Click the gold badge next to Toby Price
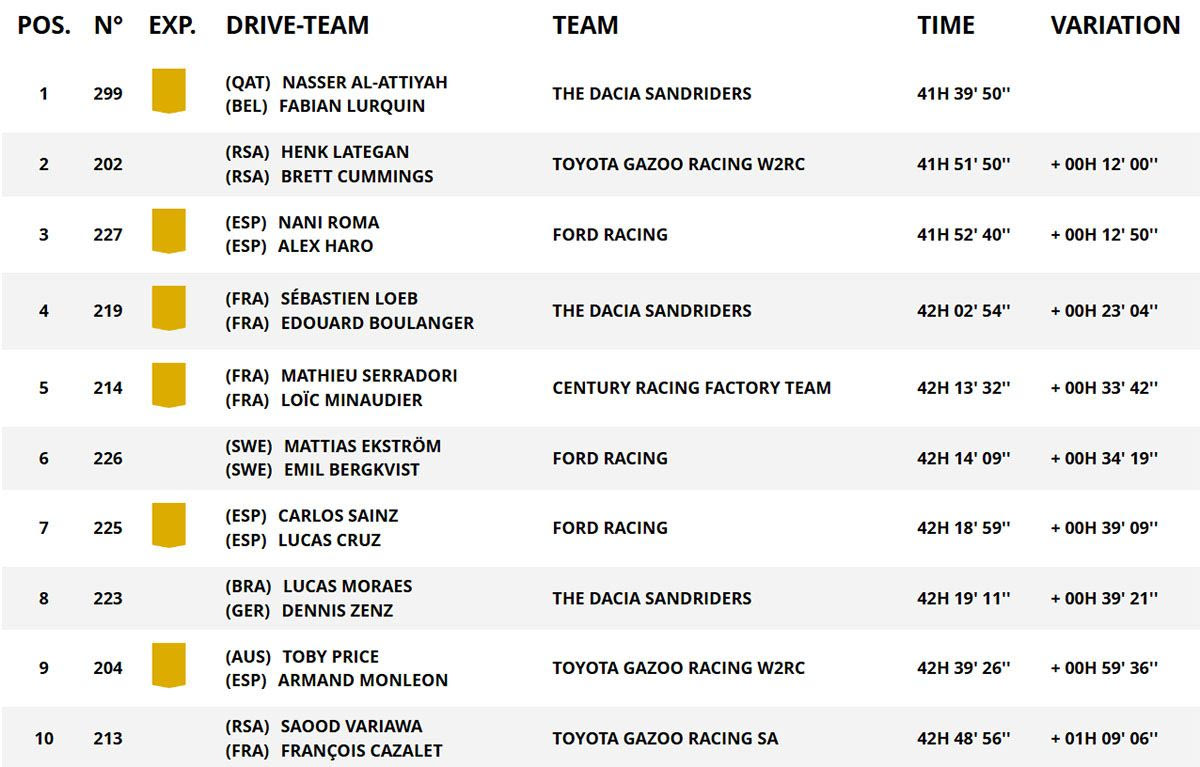The image size is (1200, 767). pos(169,664)
